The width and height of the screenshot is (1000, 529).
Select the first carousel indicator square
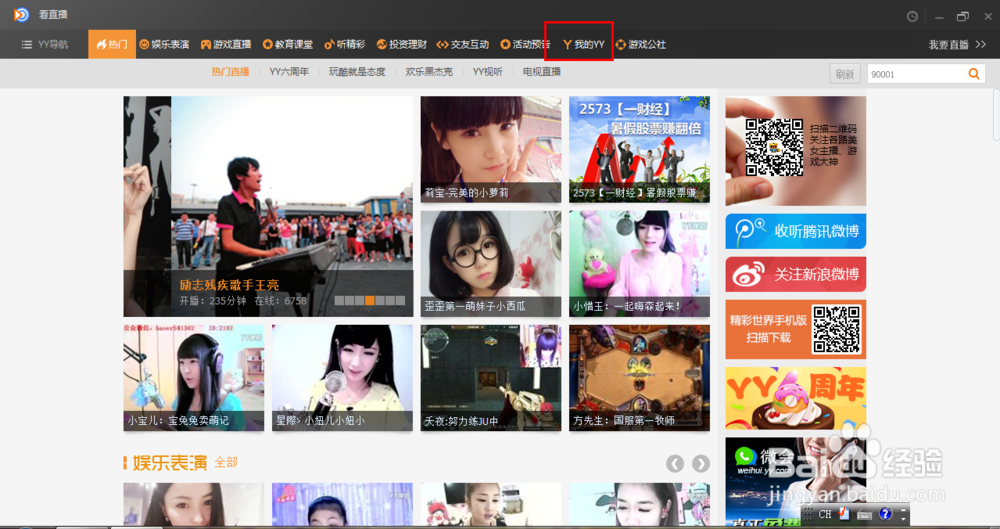pos(339,301)
